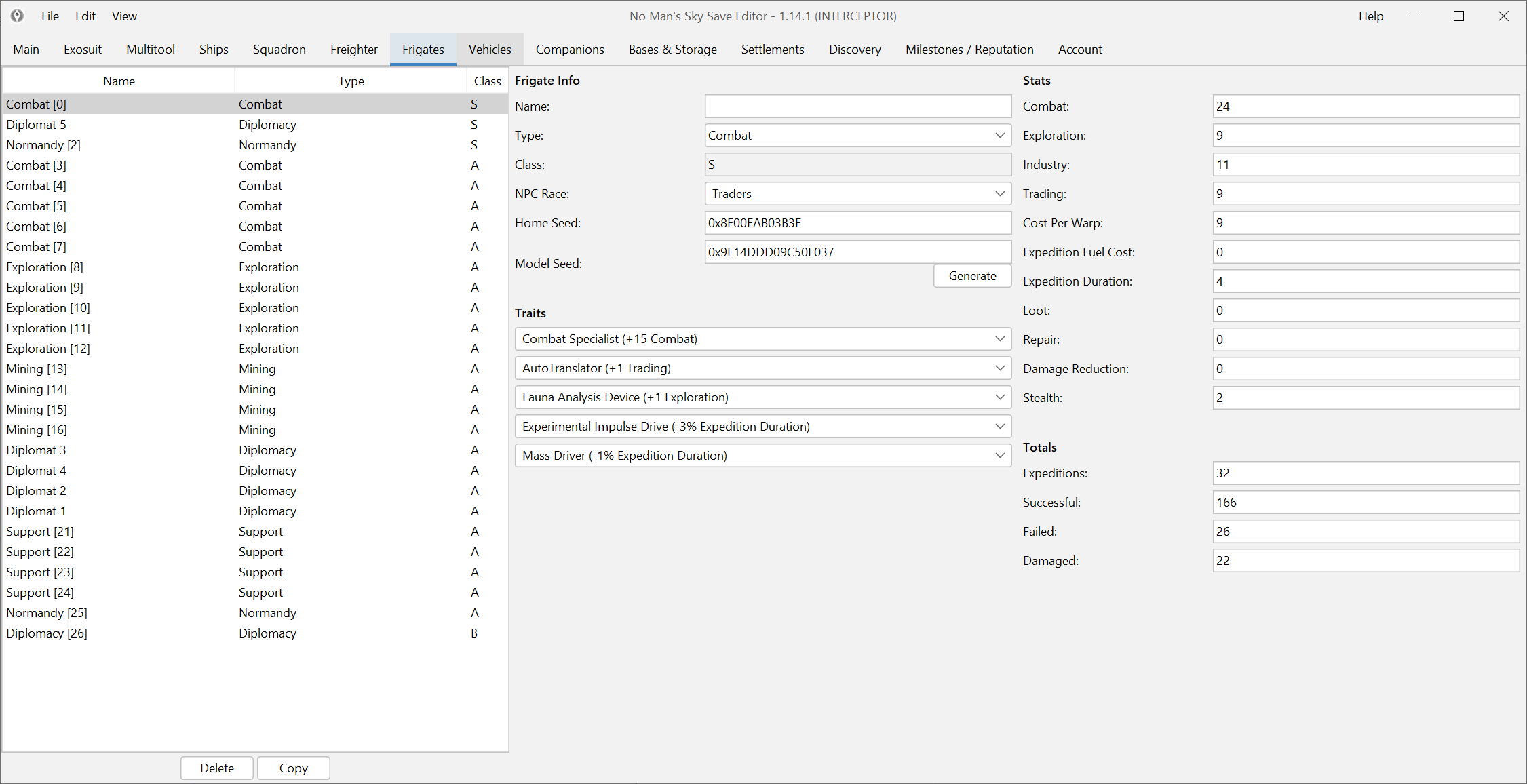The image size is (1527, 784).
Task: Open the Mass Driver trait dropdown
Action: pos(762,456)
